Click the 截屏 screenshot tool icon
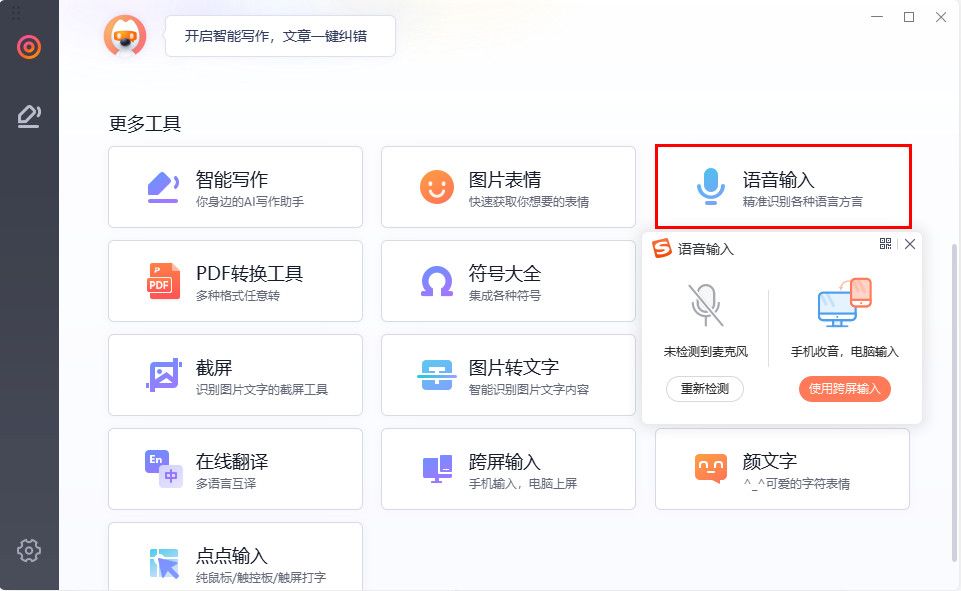Viewport: 961px width, 591px height. pos(164,375)
